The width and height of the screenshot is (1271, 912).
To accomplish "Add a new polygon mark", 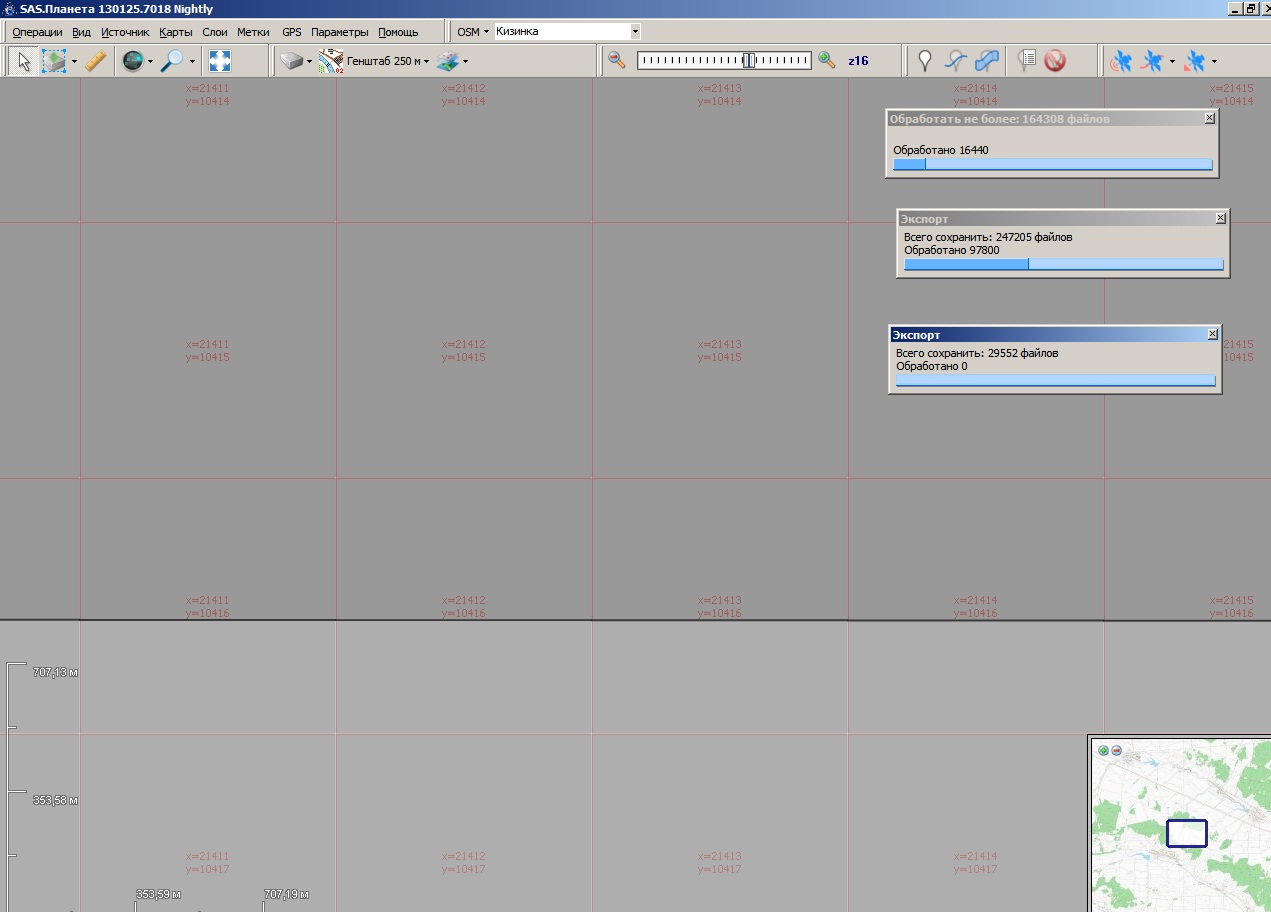I will [987, 61].
